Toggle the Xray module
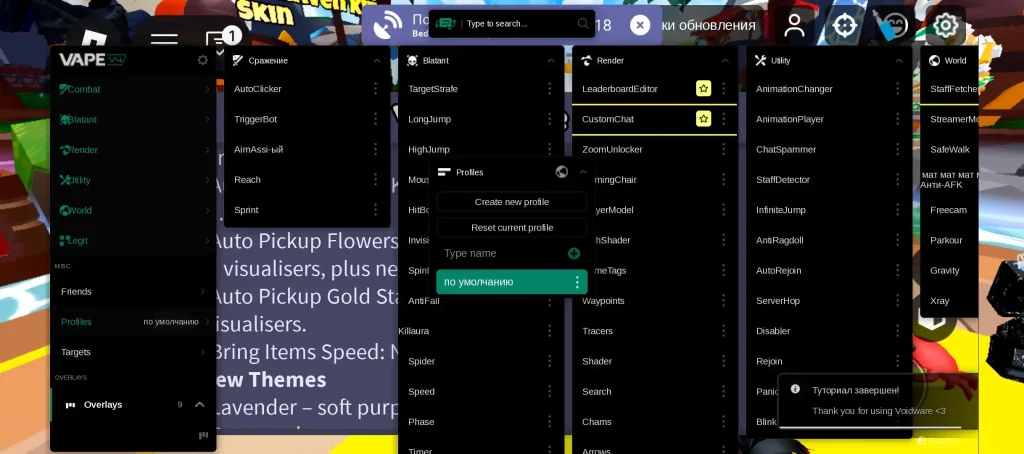The width and height of the screenshot is (1024, 454). tap(950, 301)
